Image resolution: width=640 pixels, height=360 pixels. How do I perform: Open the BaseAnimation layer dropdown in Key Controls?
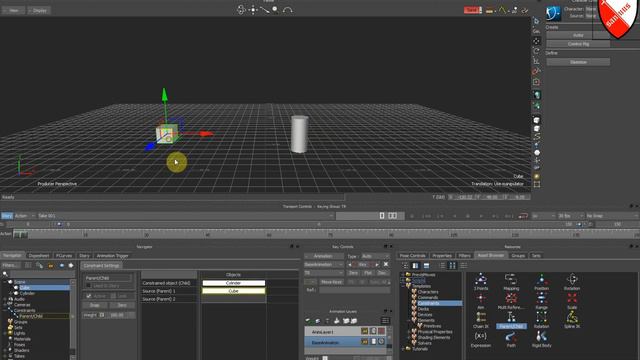324,264
